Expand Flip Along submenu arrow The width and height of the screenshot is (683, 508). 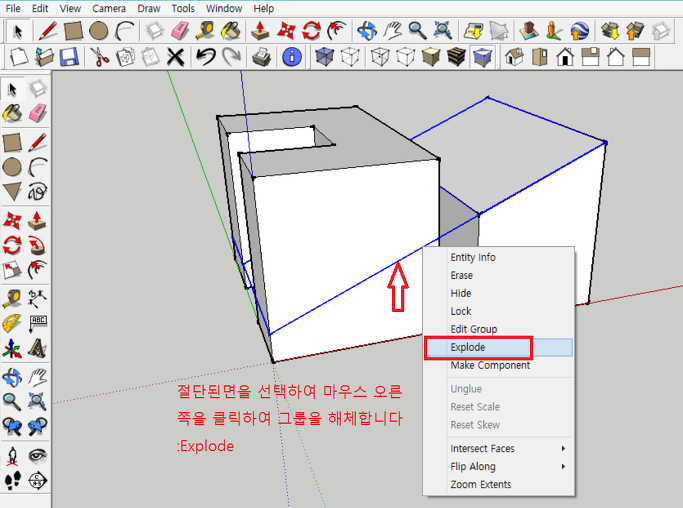563,466
